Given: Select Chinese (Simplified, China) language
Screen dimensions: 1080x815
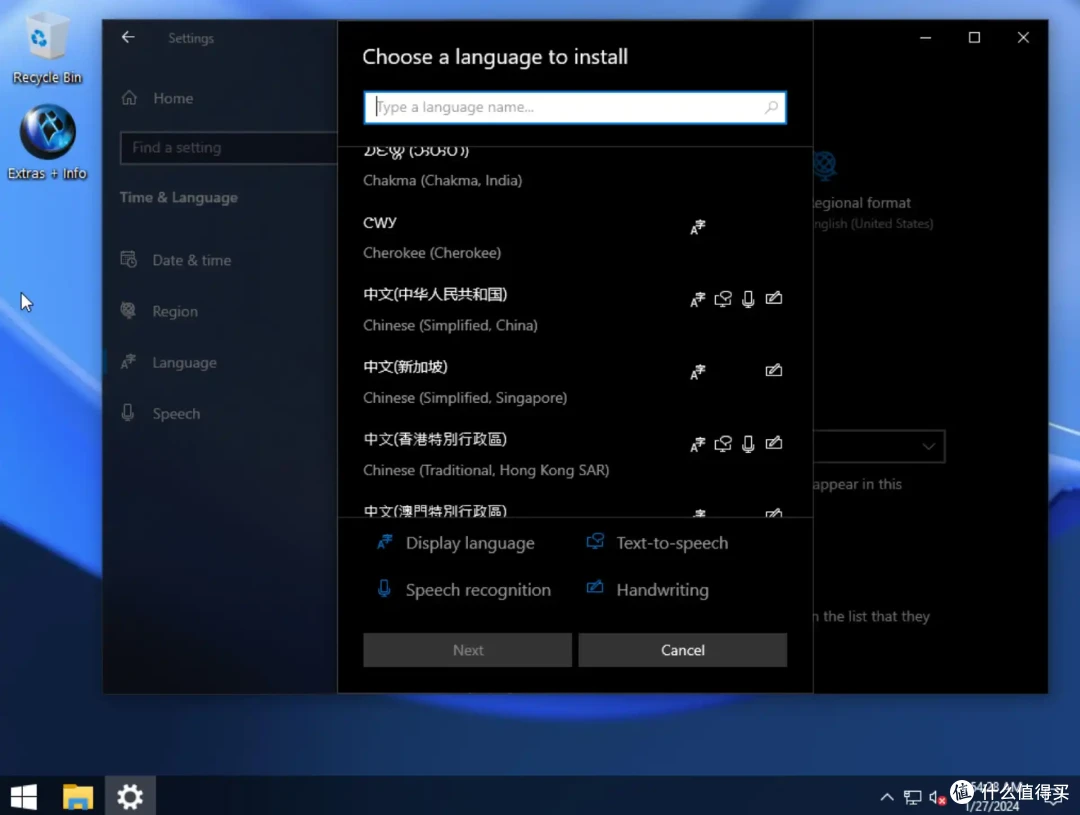Looking at the screenshot, I should tap(574, 310).
